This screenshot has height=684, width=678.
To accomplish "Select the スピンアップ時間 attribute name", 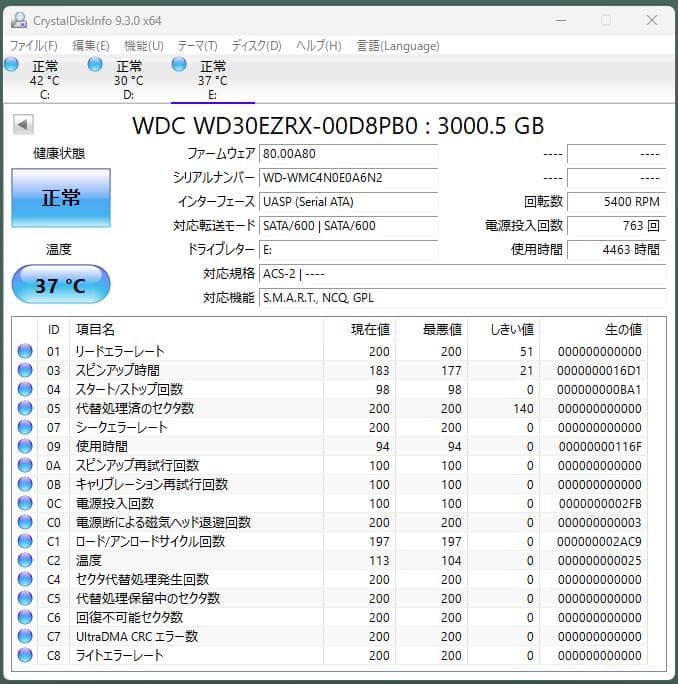I will [118, 370].
